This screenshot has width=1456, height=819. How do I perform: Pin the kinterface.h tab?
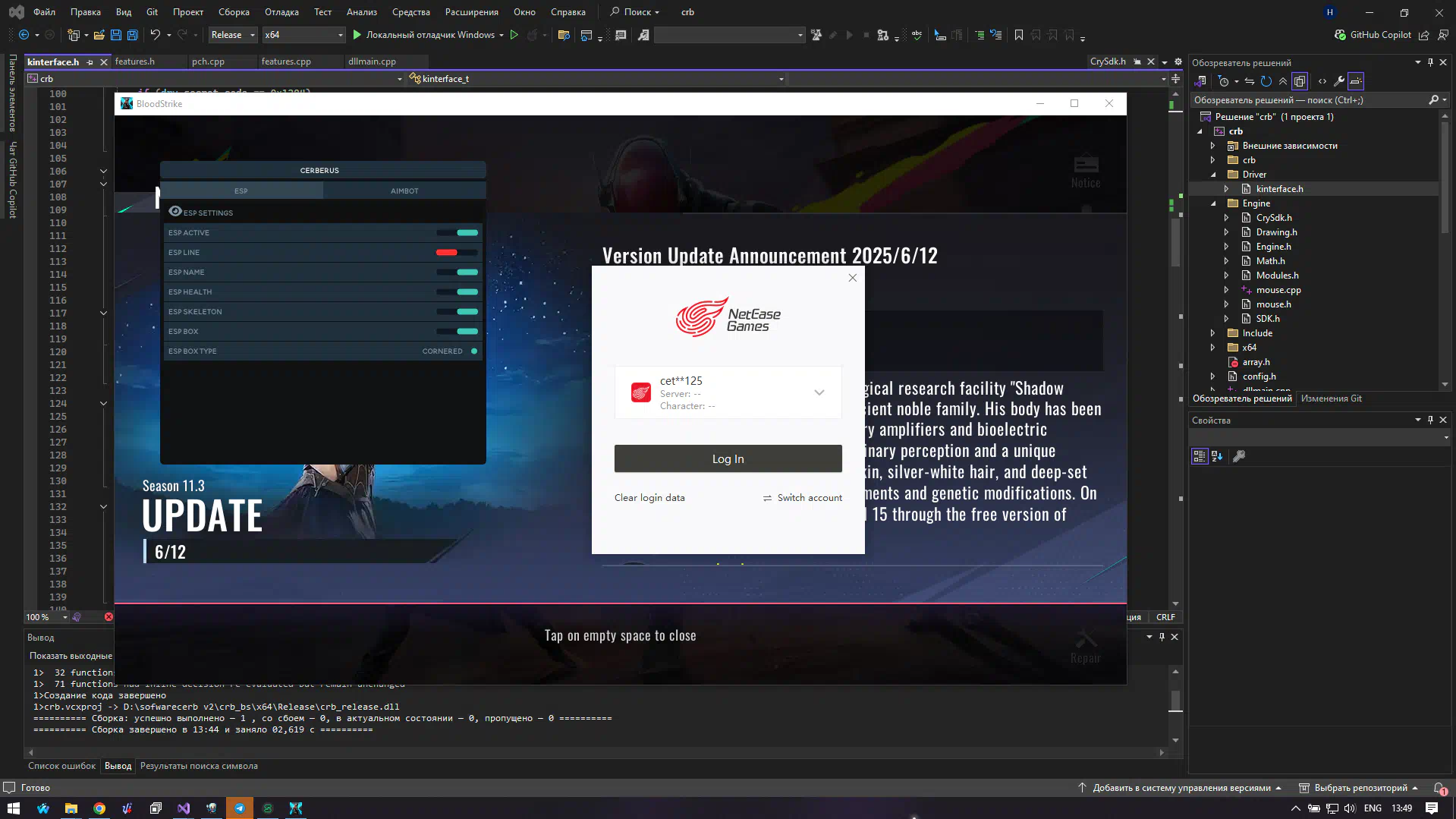point(90,62)
